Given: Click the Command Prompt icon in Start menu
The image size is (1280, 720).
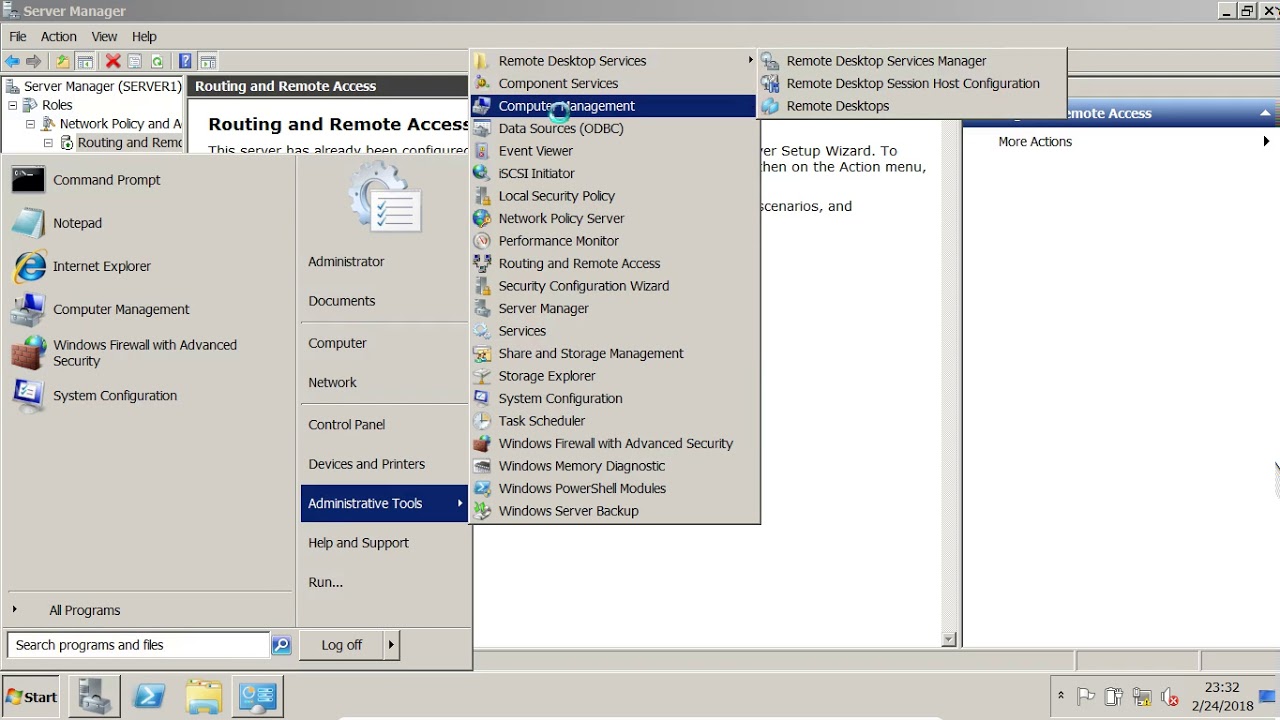Looking at the screenshot, I should 28,180.
